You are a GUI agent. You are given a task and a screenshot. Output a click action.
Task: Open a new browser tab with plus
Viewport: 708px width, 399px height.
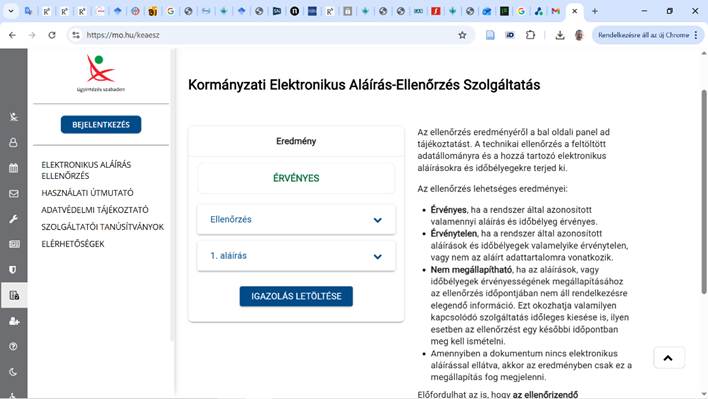click(595, 11)
